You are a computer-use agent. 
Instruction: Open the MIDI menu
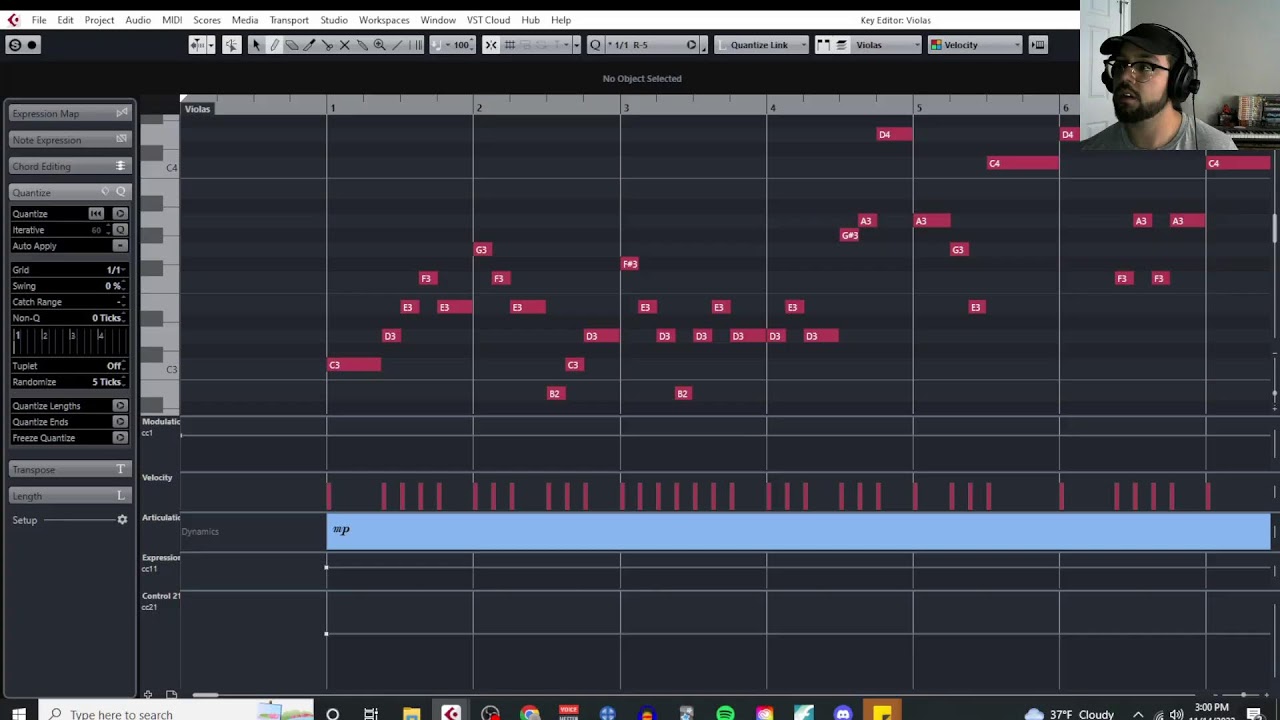[x=172, y=20]
